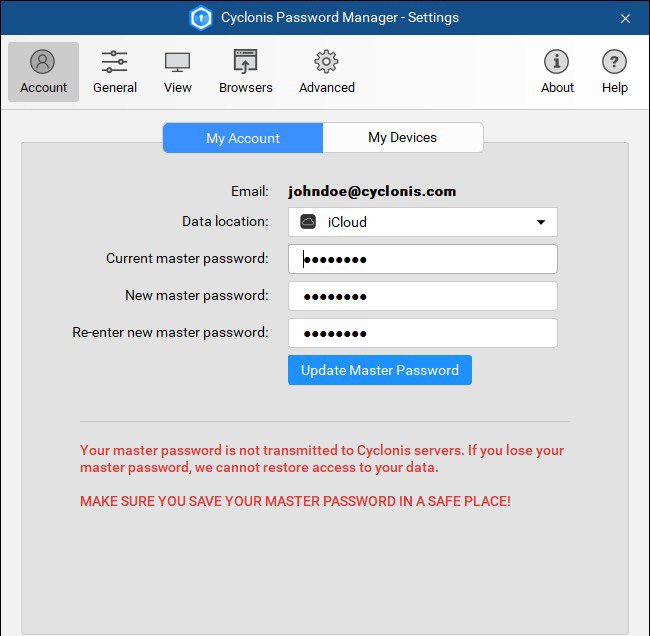Click the dropdown arrow beside iCloud
The image size is (650, 636).
(x=541, y=222)
